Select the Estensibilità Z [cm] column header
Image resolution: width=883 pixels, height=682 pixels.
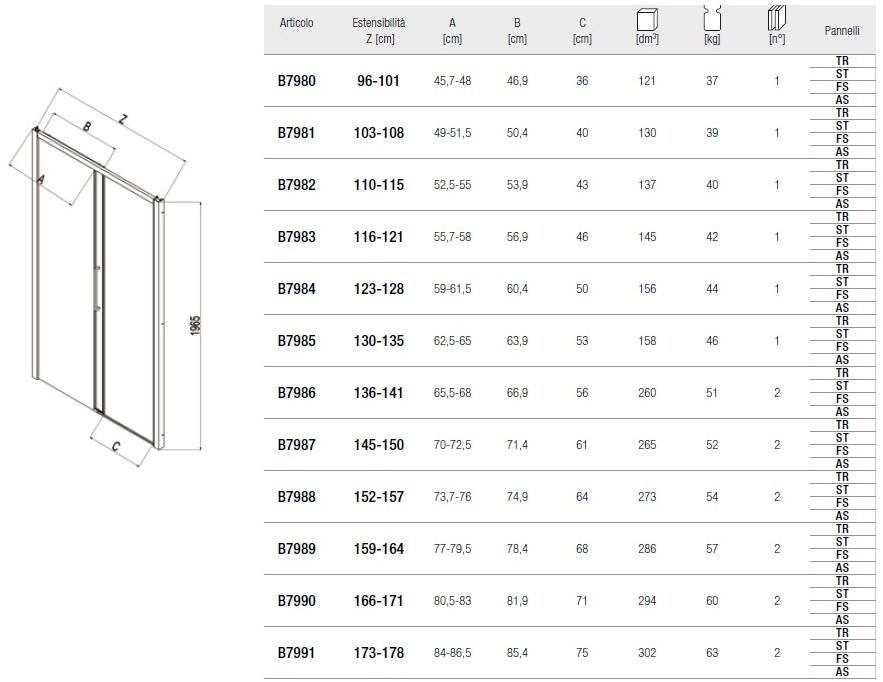point(380,30)
